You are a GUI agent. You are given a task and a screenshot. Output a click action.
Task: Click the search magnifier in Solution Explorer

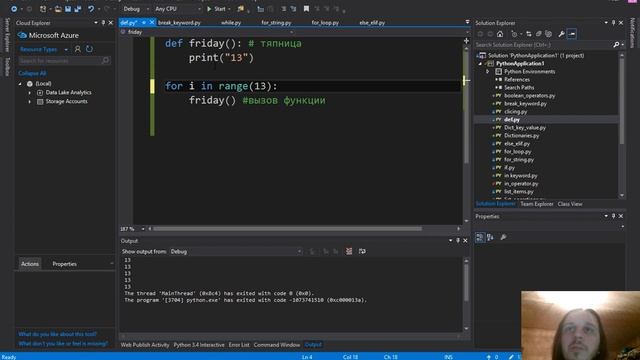(x=616, y=45)
